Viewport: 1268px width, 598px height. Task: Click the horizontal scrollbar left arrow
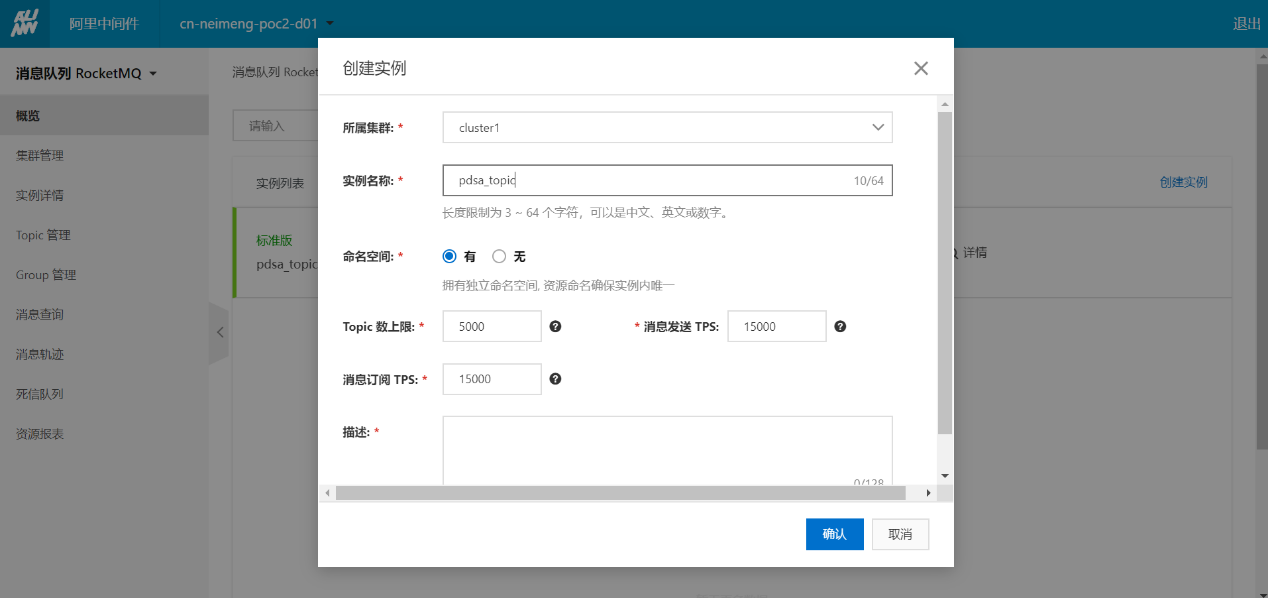point(326,493)
